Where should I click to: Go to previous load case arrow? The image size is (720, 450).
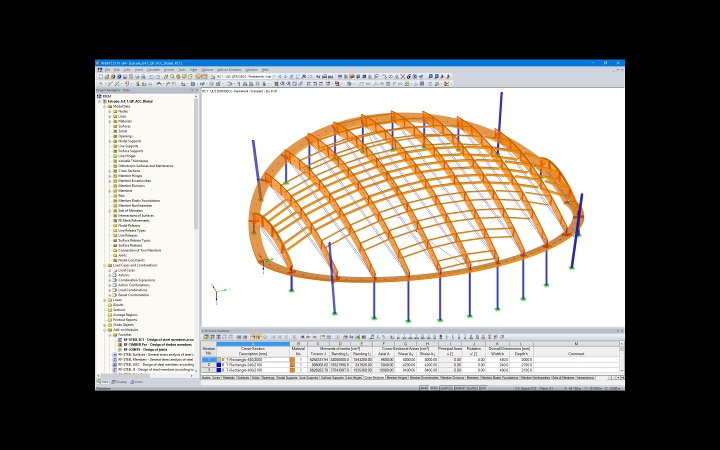click(x=280, y=77)
